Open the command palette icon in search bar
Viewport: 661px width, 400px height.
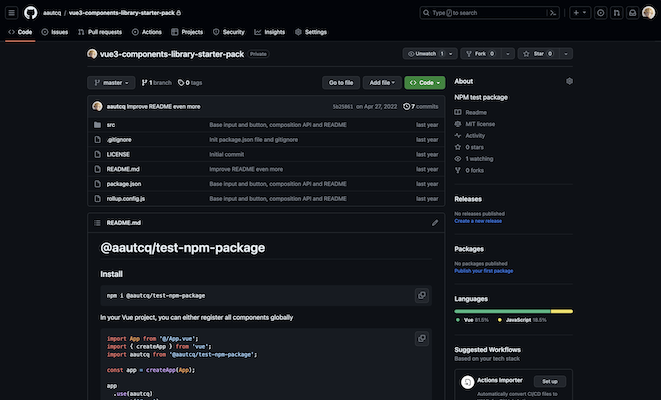pyautogui.click(x=553, y=13)
